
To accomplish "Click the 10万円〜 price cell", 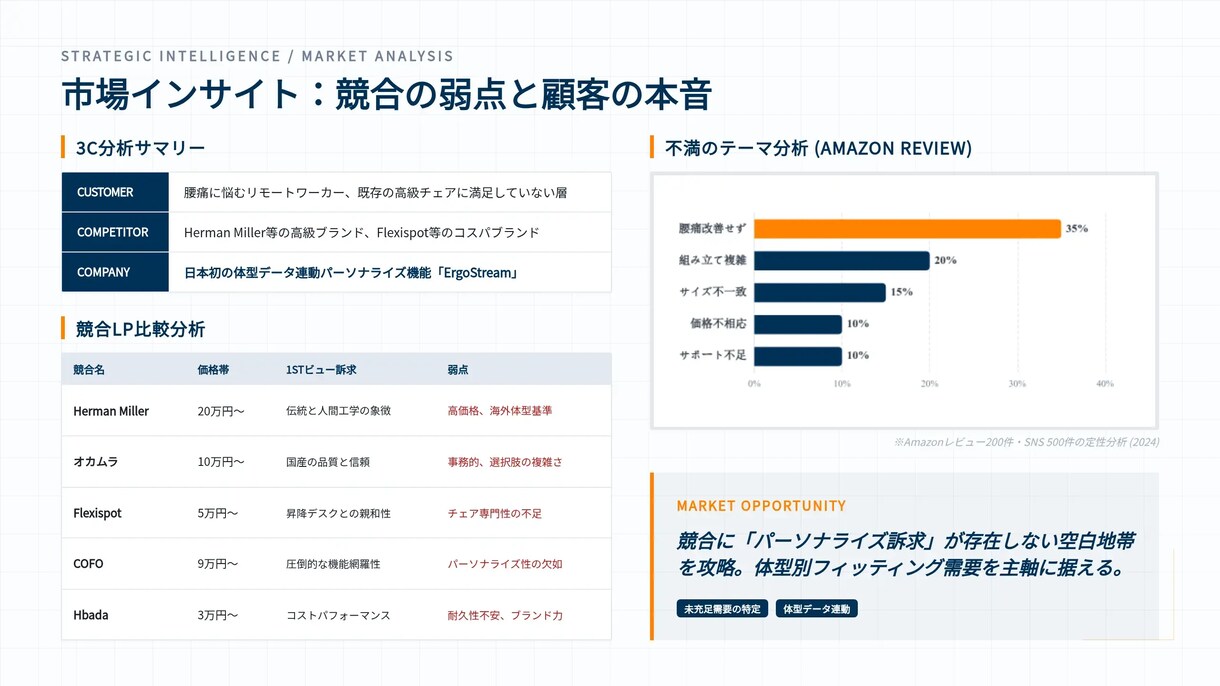I will coord(221,462).
